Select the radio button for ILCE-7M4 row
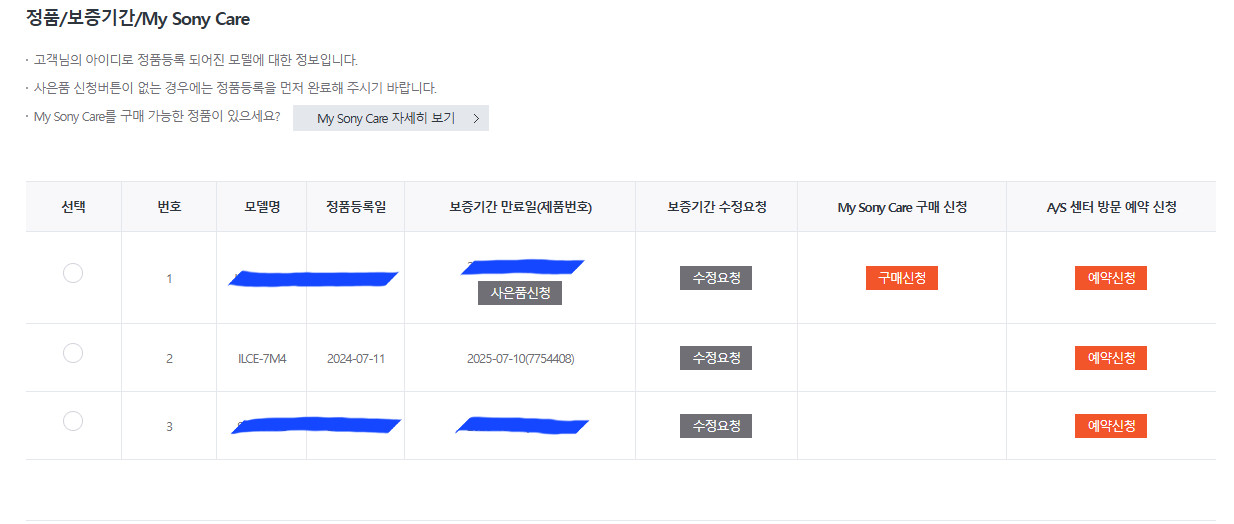The image size is (1234, 524). coord(73,353)
